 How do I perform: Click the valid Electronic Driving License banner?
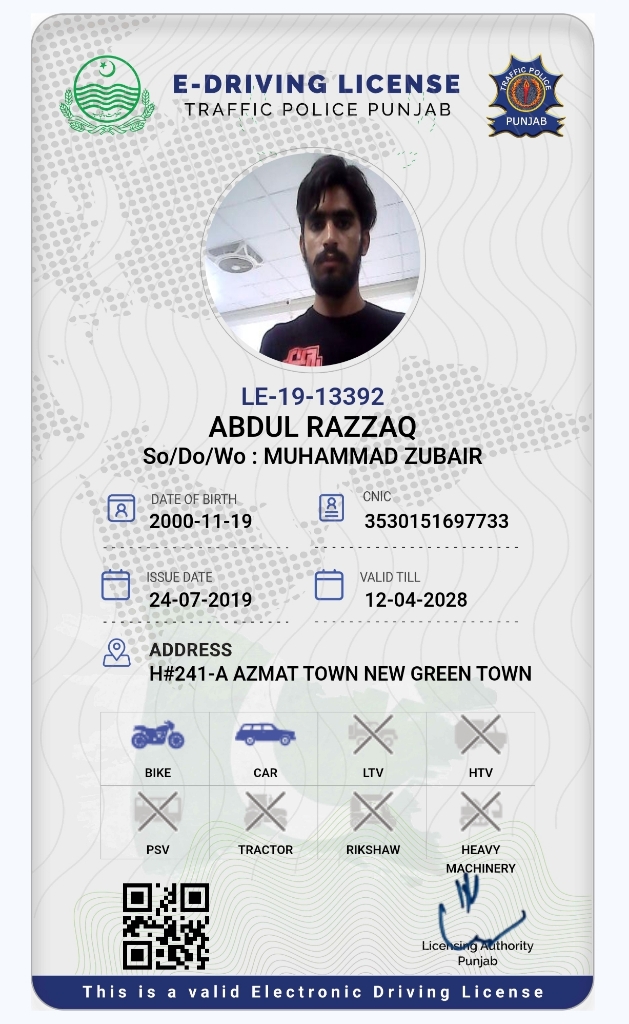(x=313, y=992)
